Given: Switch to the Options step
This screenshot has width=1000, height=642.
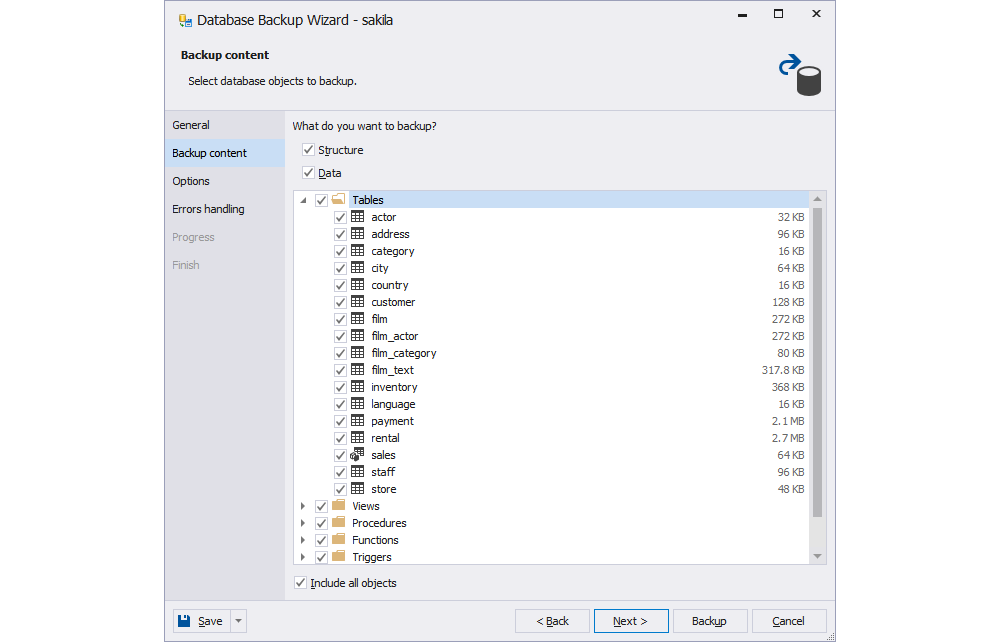Looking at the screenshot, I should pos(191,181).
